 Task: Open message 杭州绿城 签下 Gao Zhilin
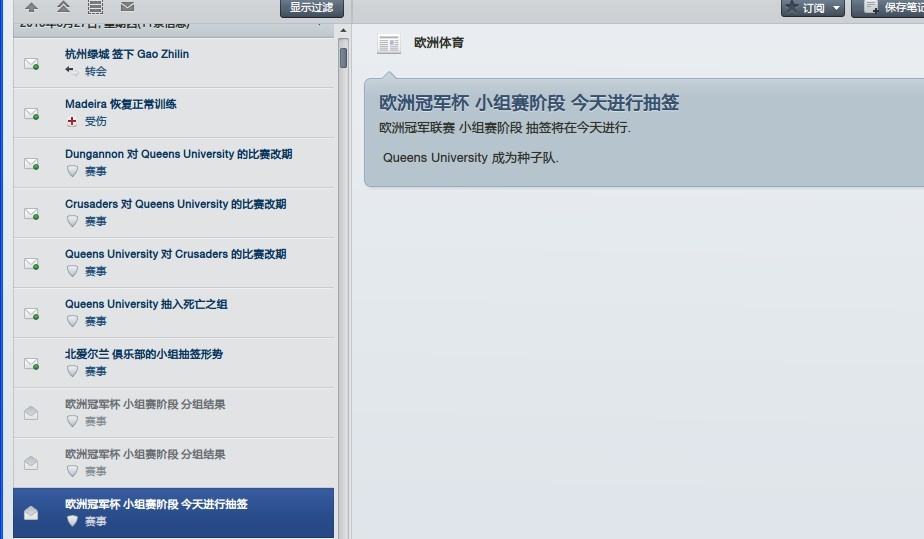click(127, 54)
